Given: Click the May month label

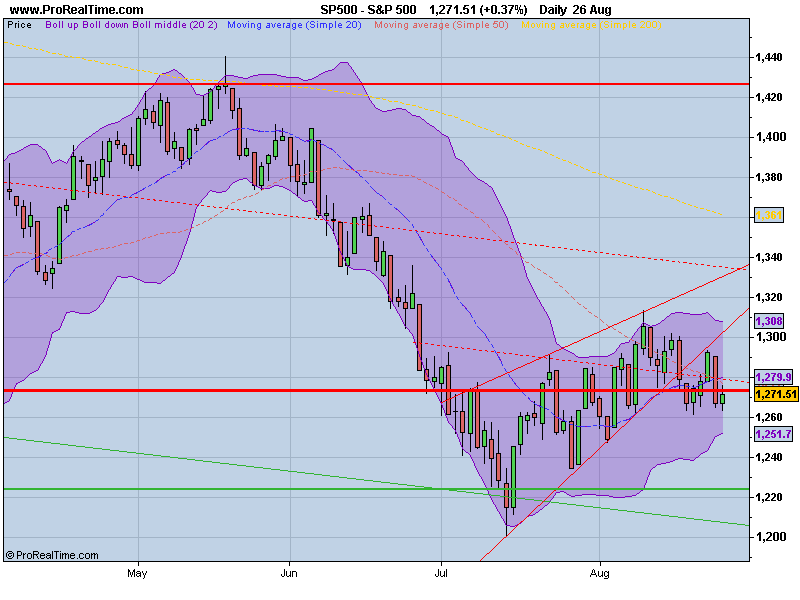Looking at the screenshot, I should coord(137,573).
